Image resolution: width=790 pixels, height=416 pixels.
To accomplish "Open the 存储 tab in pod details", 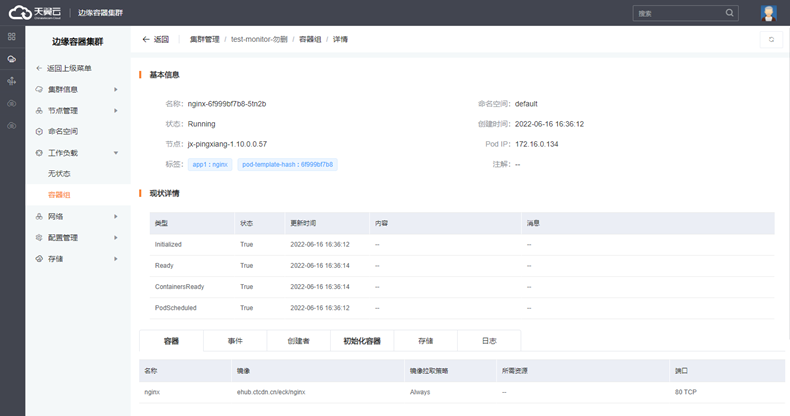I will 425,341.
